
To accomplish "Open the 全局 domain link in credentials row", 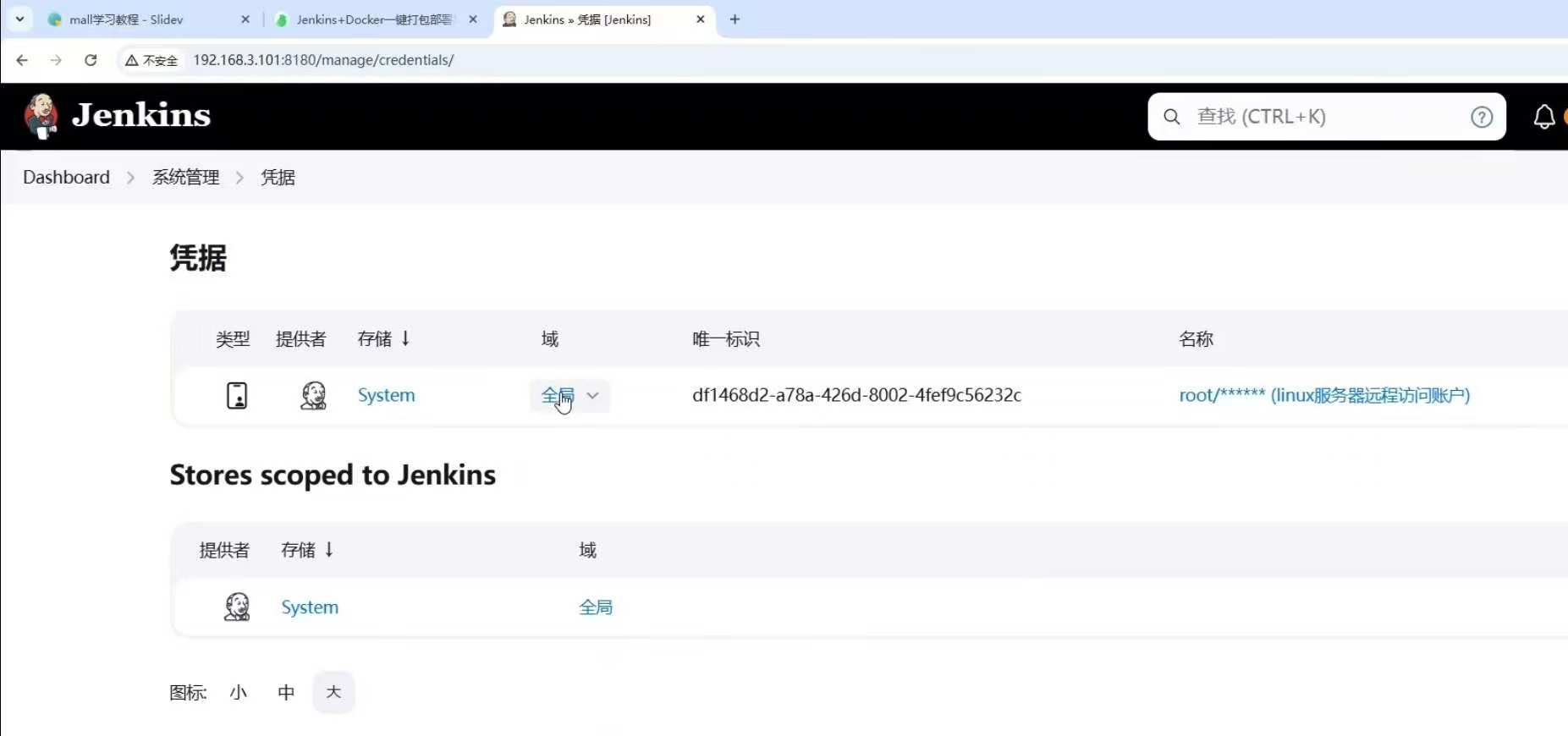I will tap(558, 395).
